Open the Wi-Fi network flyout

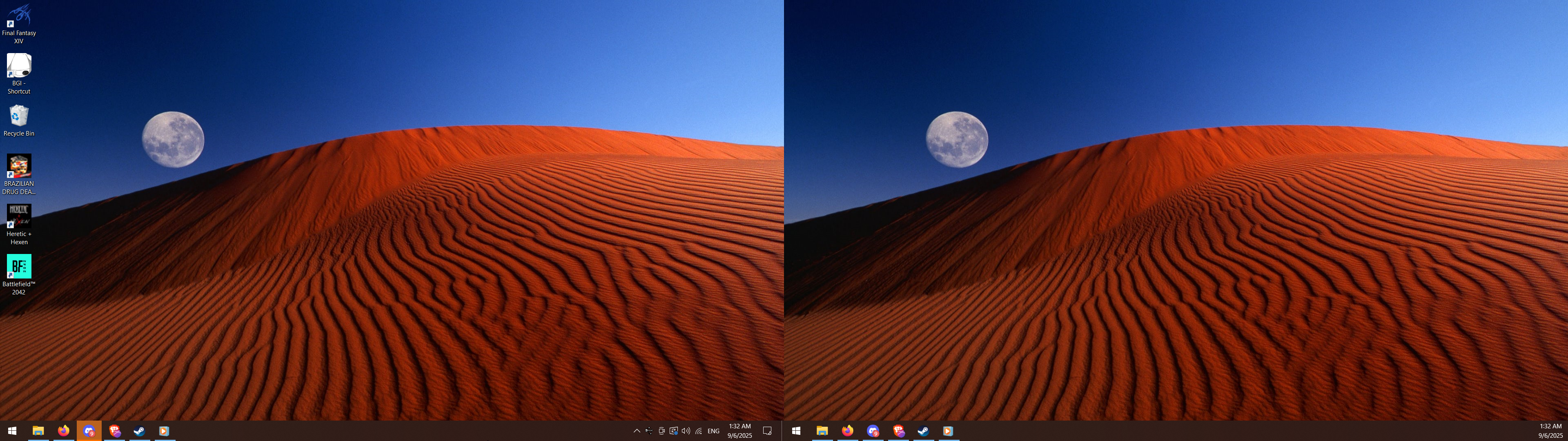click(699, 431)
